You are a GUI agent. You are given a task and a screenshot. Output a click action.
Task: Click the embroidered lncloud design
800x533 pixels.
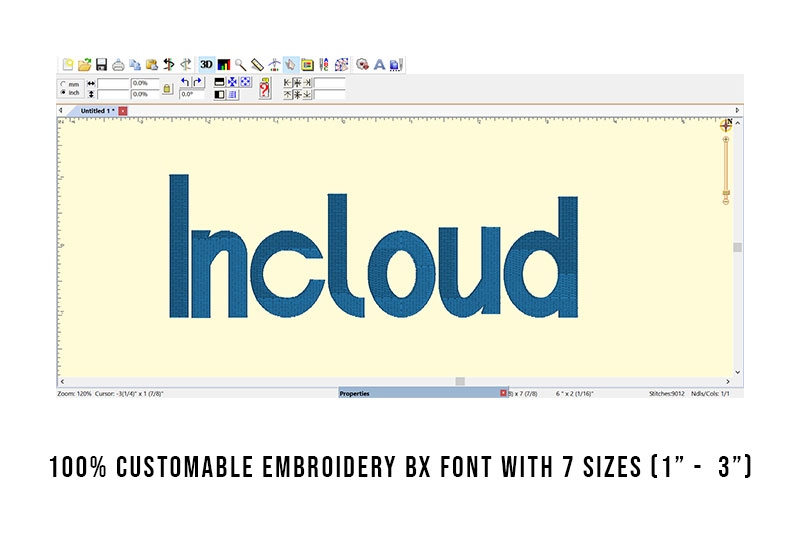[x=373, y=246]
